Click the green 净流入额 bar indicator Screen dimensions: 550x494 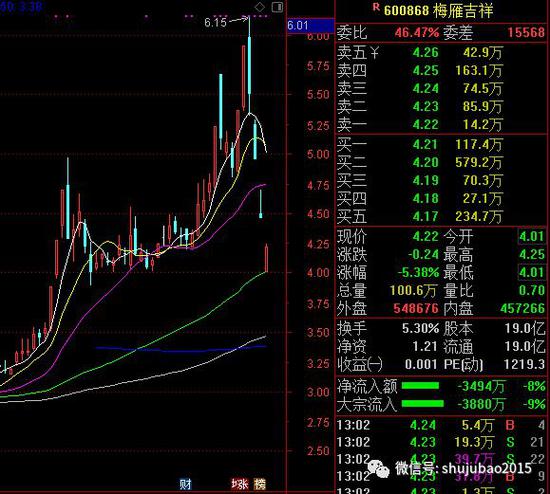(x=420, y=386)
